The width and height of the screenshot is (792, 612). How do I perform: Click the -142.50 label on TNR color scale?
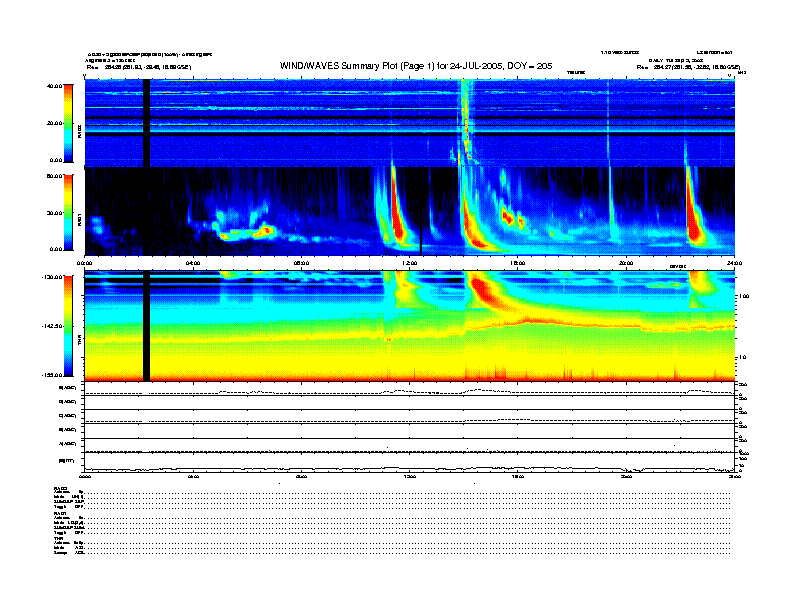click(53, 326)
